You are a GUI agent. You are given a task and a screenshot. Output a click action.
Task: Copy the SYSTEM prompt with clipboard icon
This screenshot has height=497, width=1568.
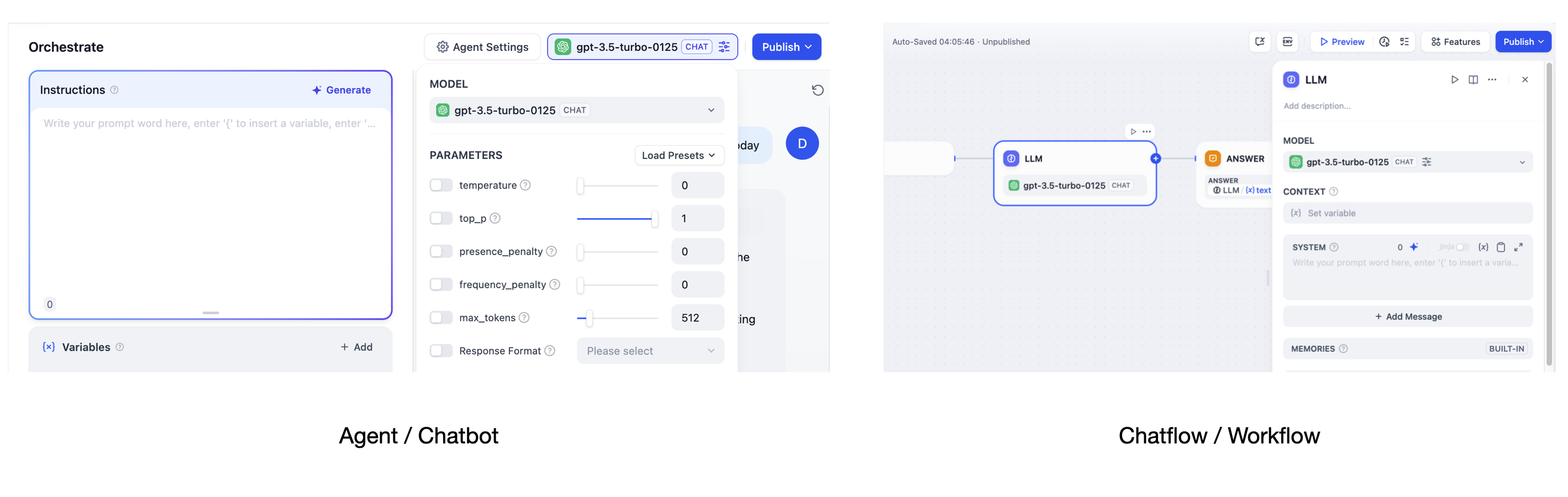pos(1501,247)
